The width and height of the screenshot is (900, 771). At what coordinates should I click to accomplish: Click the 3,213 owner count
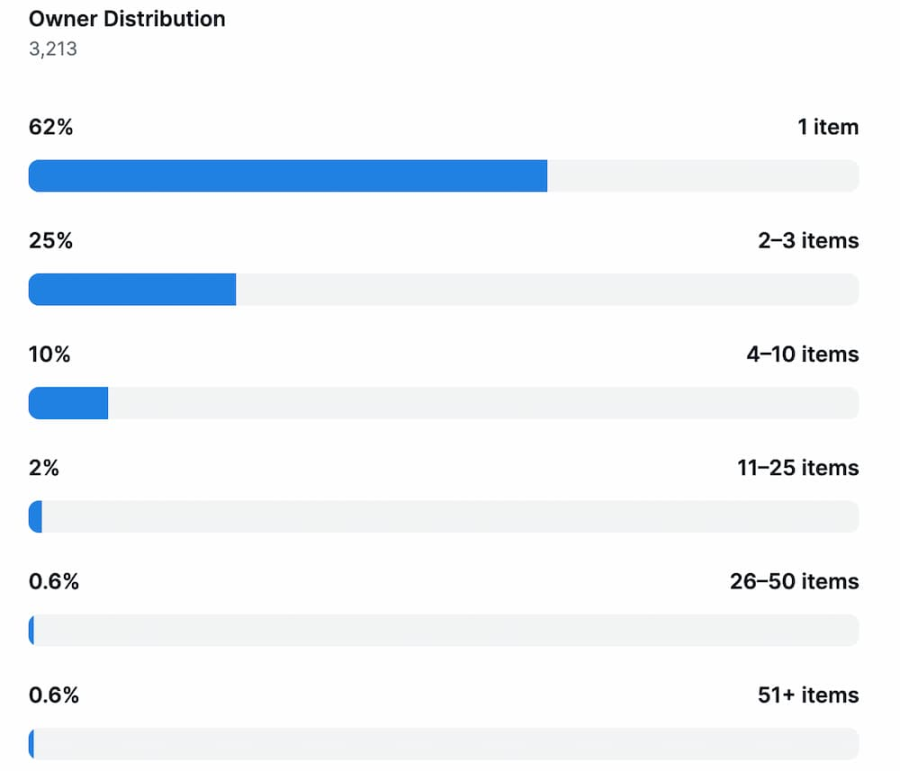(53, 49)
